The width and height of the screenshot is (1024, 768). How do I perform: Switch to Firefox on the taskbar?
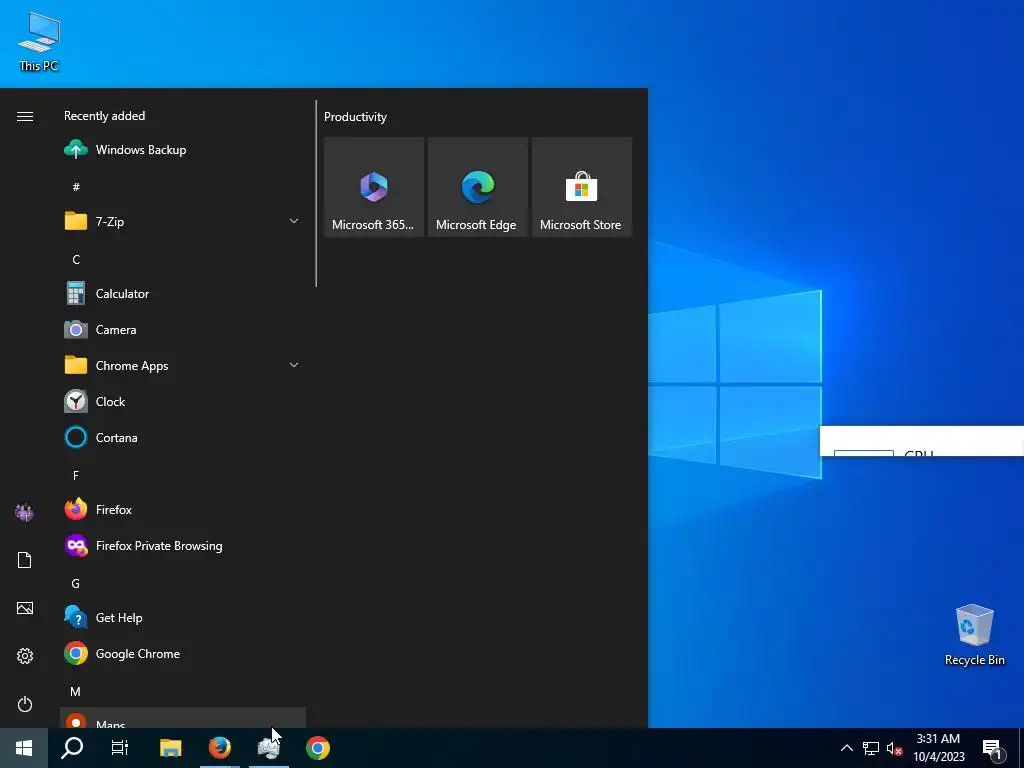click(x=219, y=748)
